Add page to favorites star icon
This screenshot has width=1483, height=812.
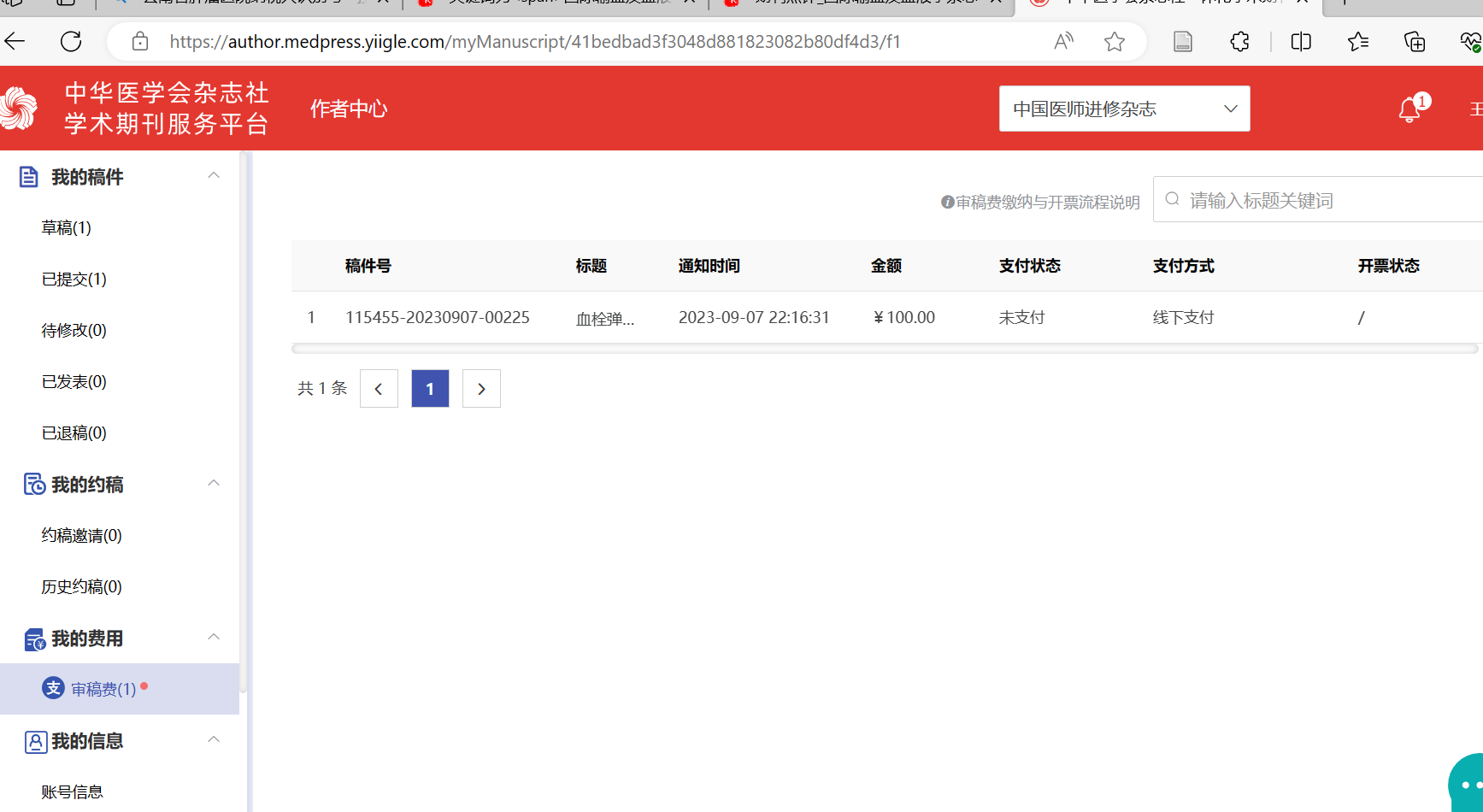pyautogui.click(x=1114, y=41)
